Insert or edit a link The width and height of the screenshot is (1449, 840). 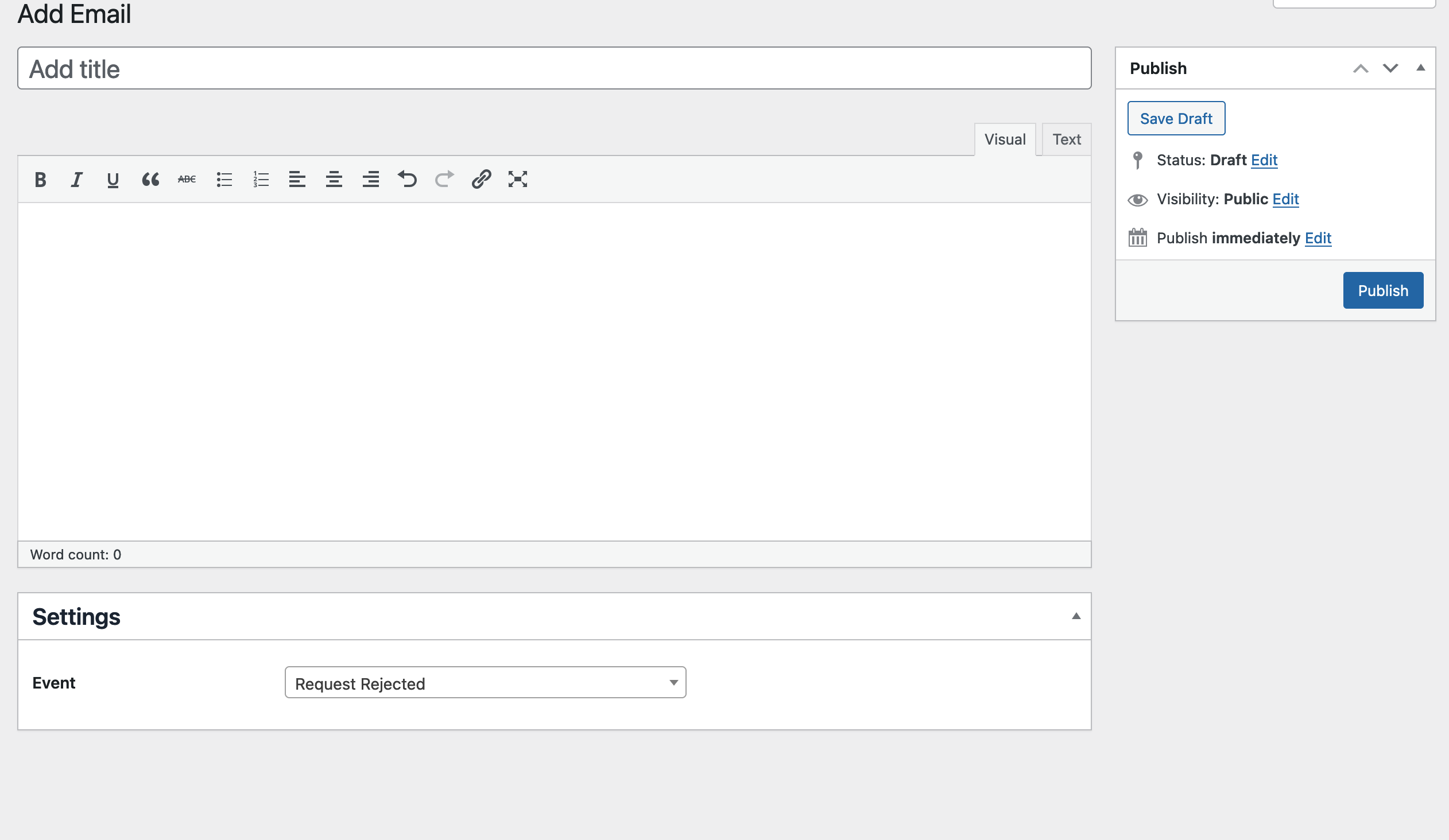point(481,180)
